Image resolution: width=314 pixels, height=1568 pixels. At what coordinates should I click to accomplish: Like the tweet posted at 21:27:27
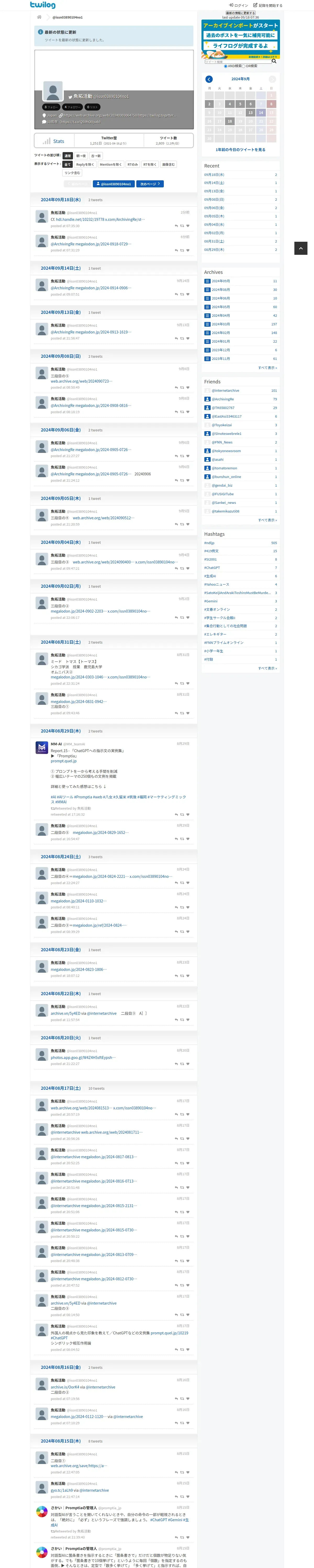tap(188, 456)
